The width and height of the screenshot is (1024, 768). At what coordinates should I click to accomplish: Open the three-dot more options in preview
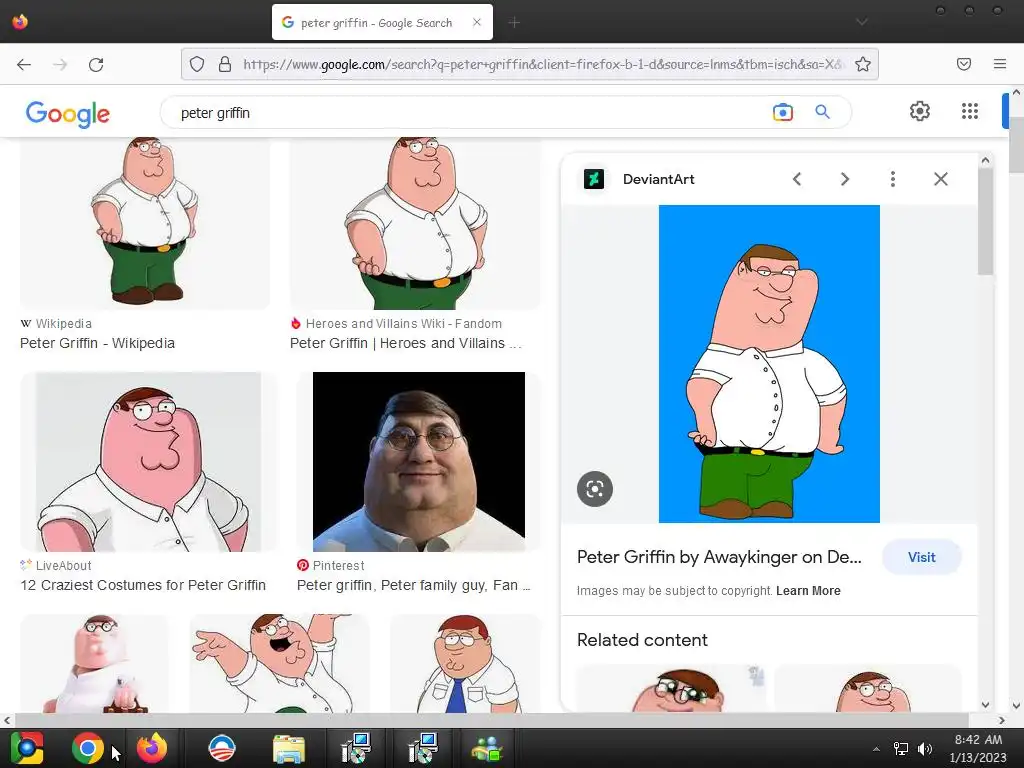pyautogui.click(x=893, y=179)
